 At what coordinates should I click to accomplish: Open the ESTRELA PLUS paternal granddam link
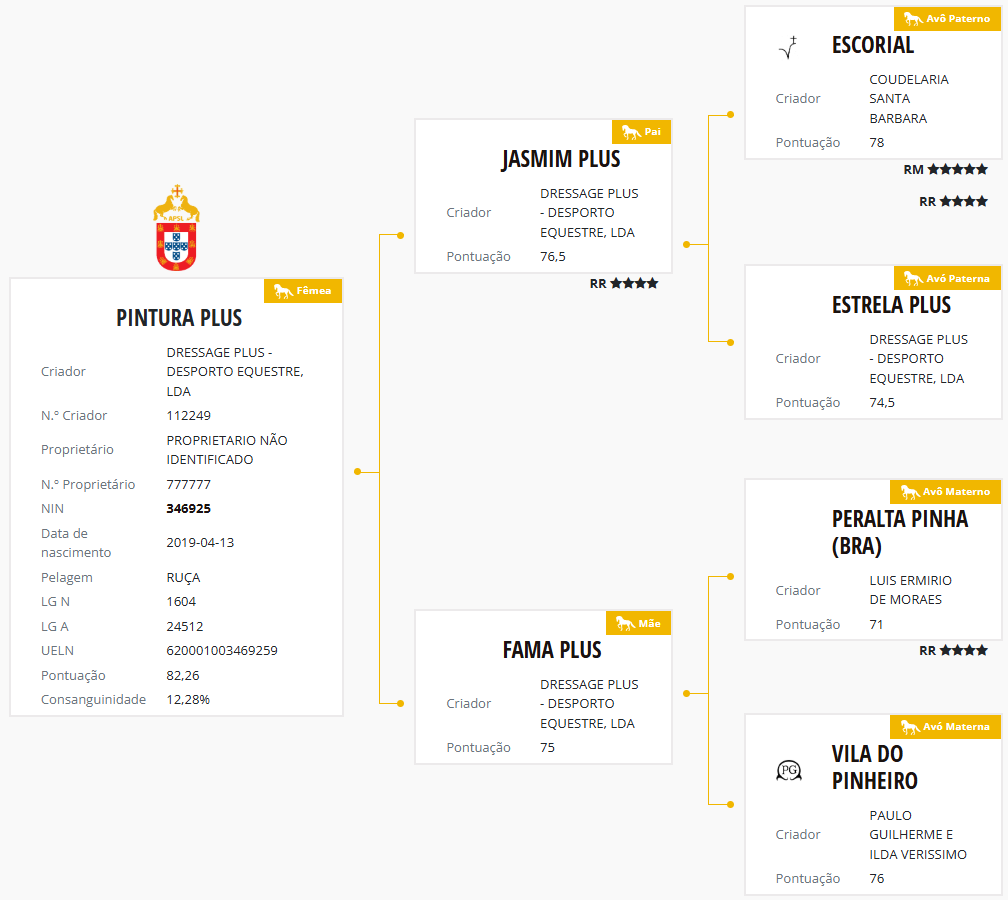click(x=891, y=305)
